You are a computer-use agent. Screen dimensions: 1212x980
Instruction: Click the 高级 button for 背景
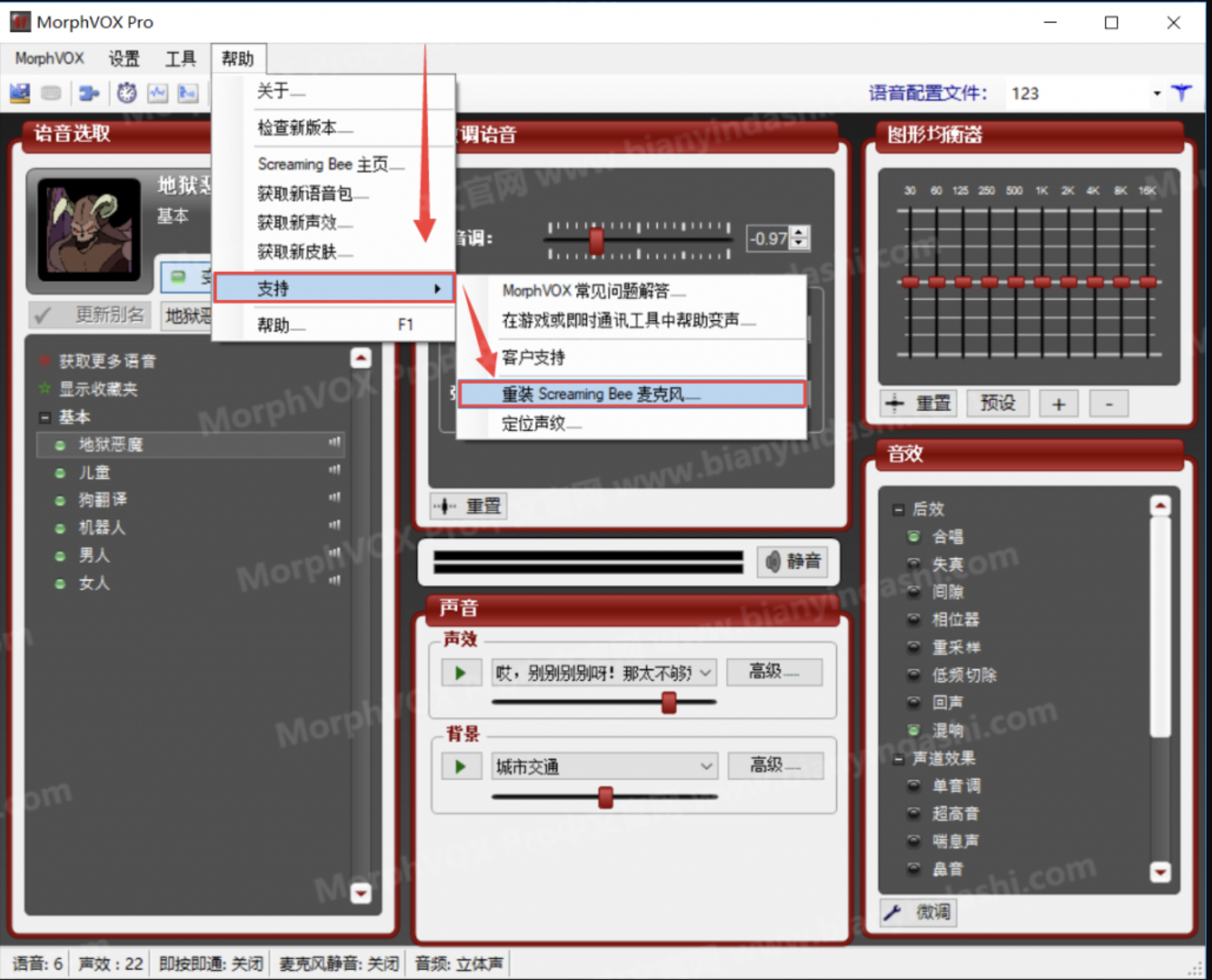(x=775, y=765)
